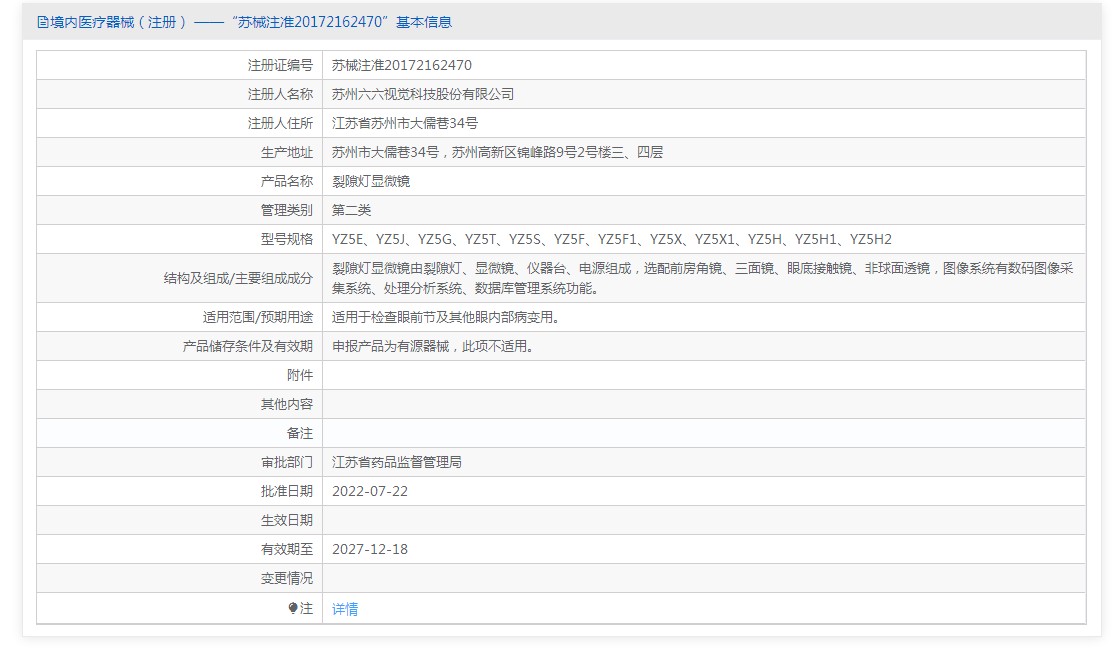Image resolution: width=1113 pixels, height=663 pixels.
Task: Select storage text 申报产品为有源器械，此项不适用
Action: (x=433, y=346)
